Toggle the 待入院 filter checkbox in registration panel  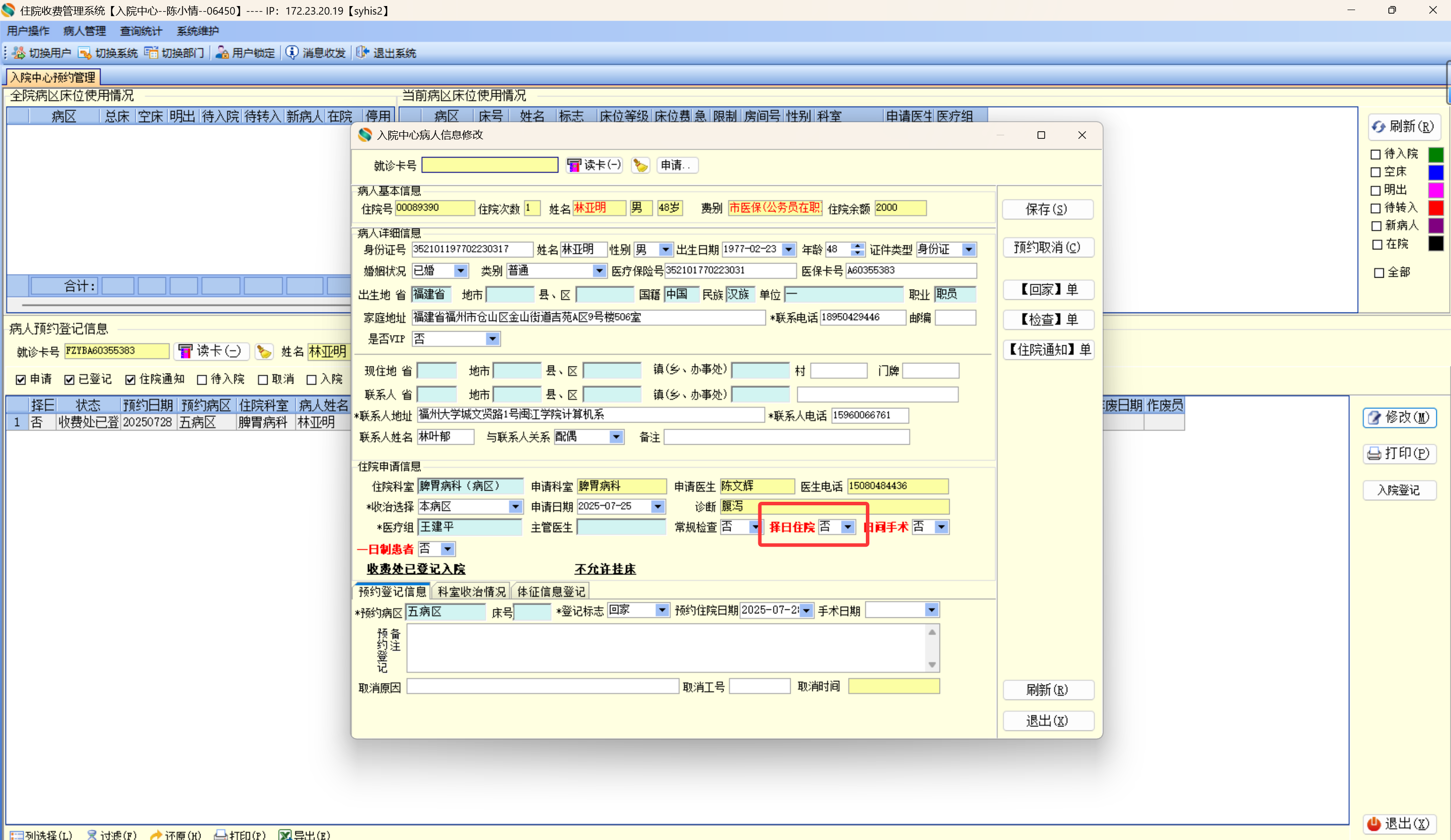point(202,380)
